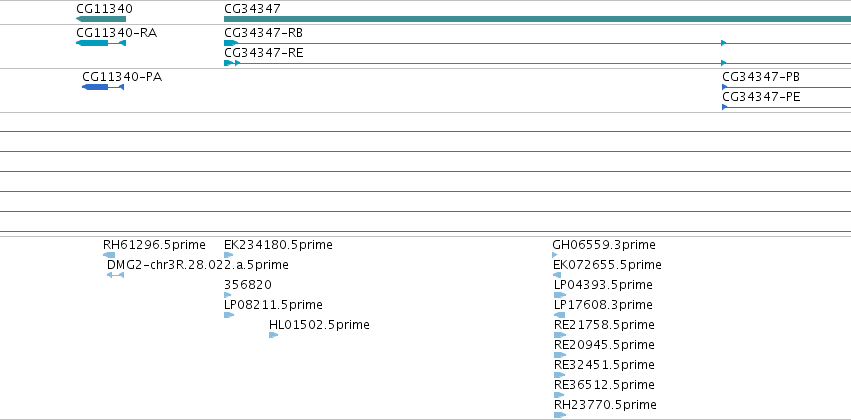Click the CG34347-RB label text
This screenshot has width=851, height=420.
(264, 33)
